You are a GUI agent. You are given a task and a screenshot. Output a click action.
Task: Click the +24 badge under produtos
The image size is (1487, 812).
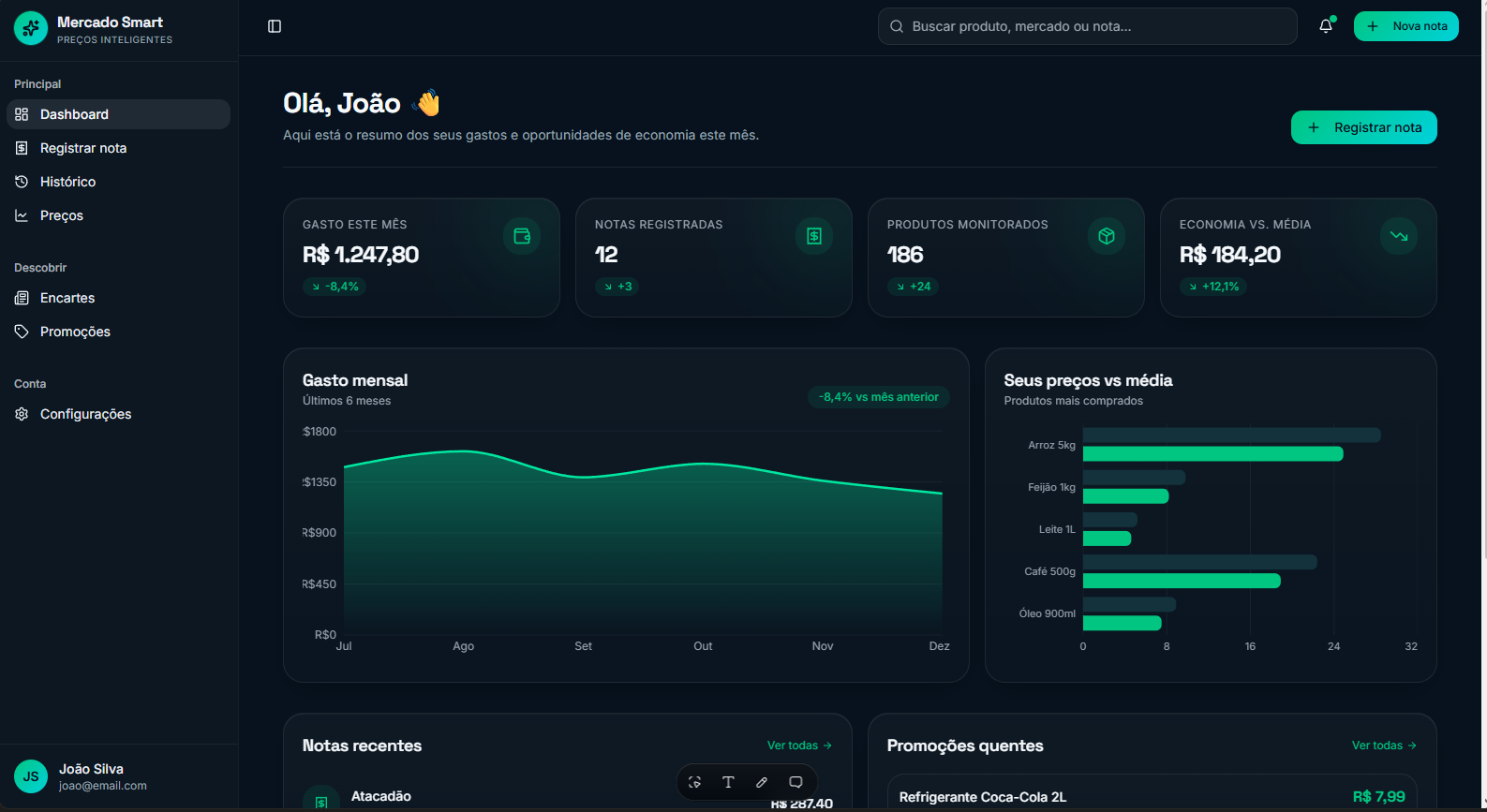pyautogui.click(x=913, y=287)
